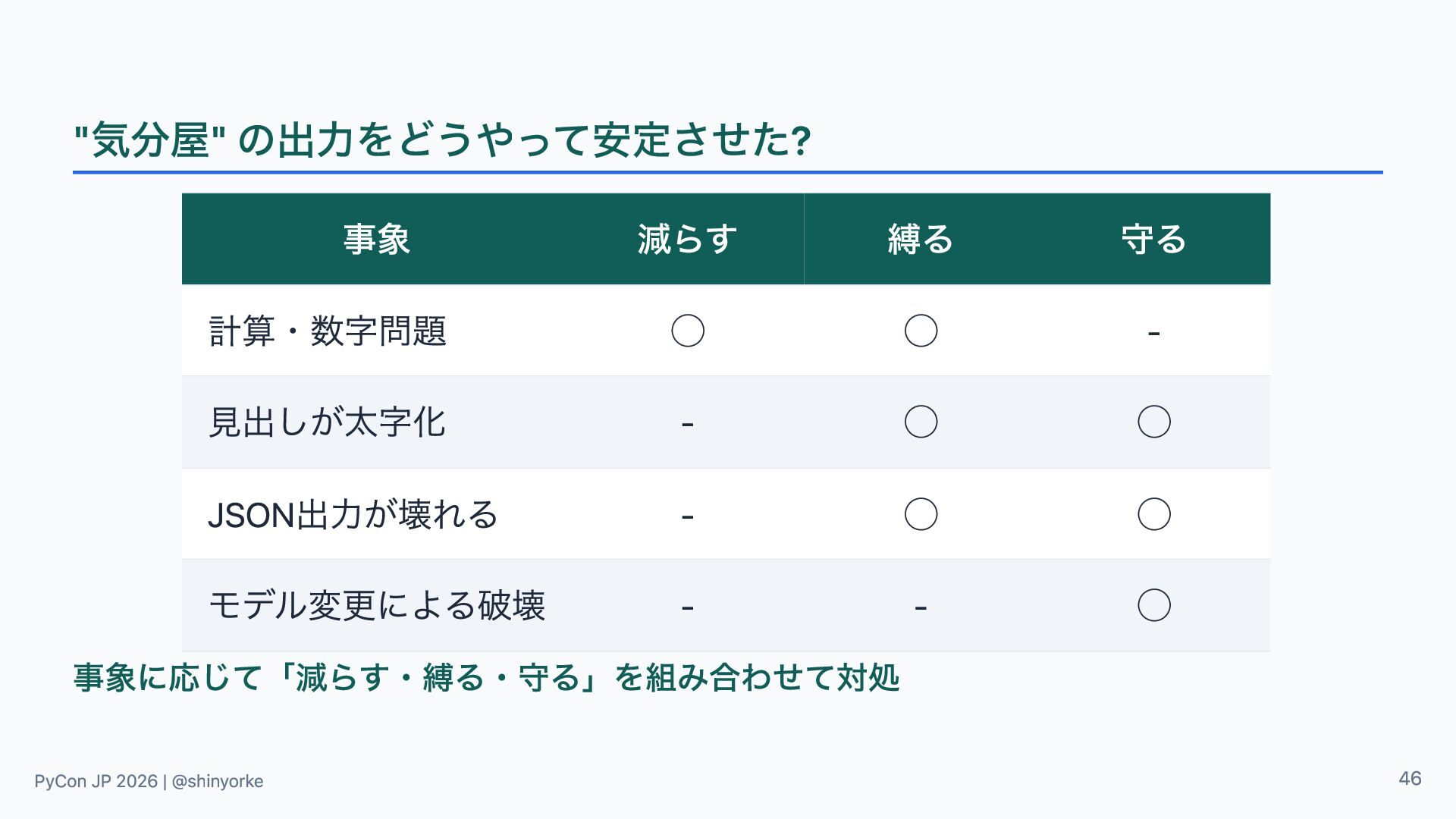Click the PyCon JP 2026 @shinyorke footer
Viewport: 1456px width, 819px height.
coord(149,781)
